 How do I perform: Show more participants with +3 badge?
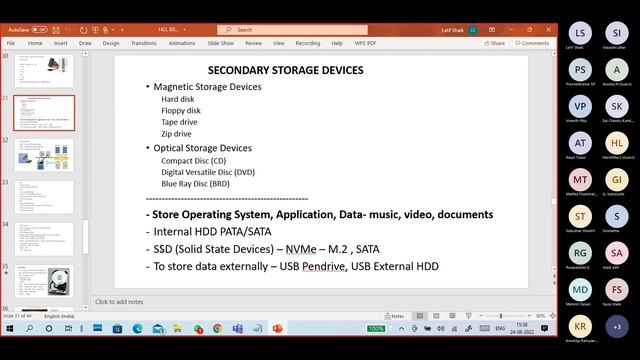617,327
